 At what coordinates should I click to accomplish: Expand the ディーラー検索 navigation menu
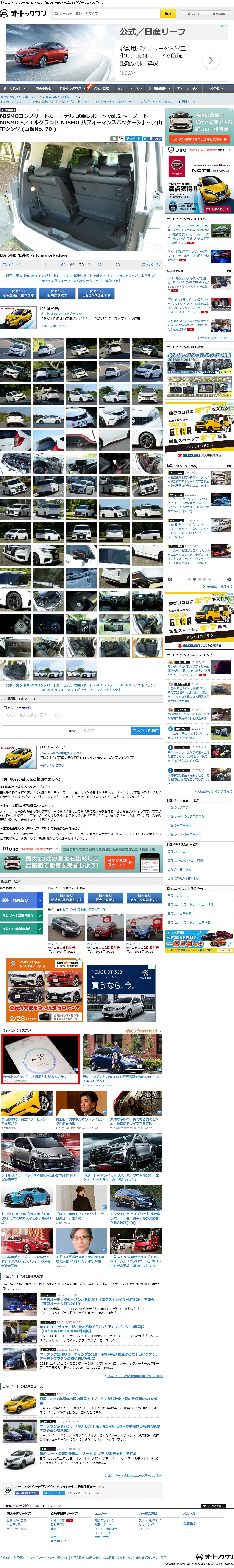188,88
